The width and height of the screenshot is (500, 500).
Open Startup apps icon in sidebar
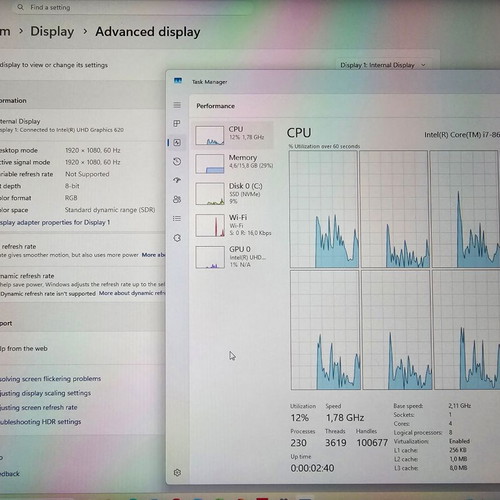(177, 180)
